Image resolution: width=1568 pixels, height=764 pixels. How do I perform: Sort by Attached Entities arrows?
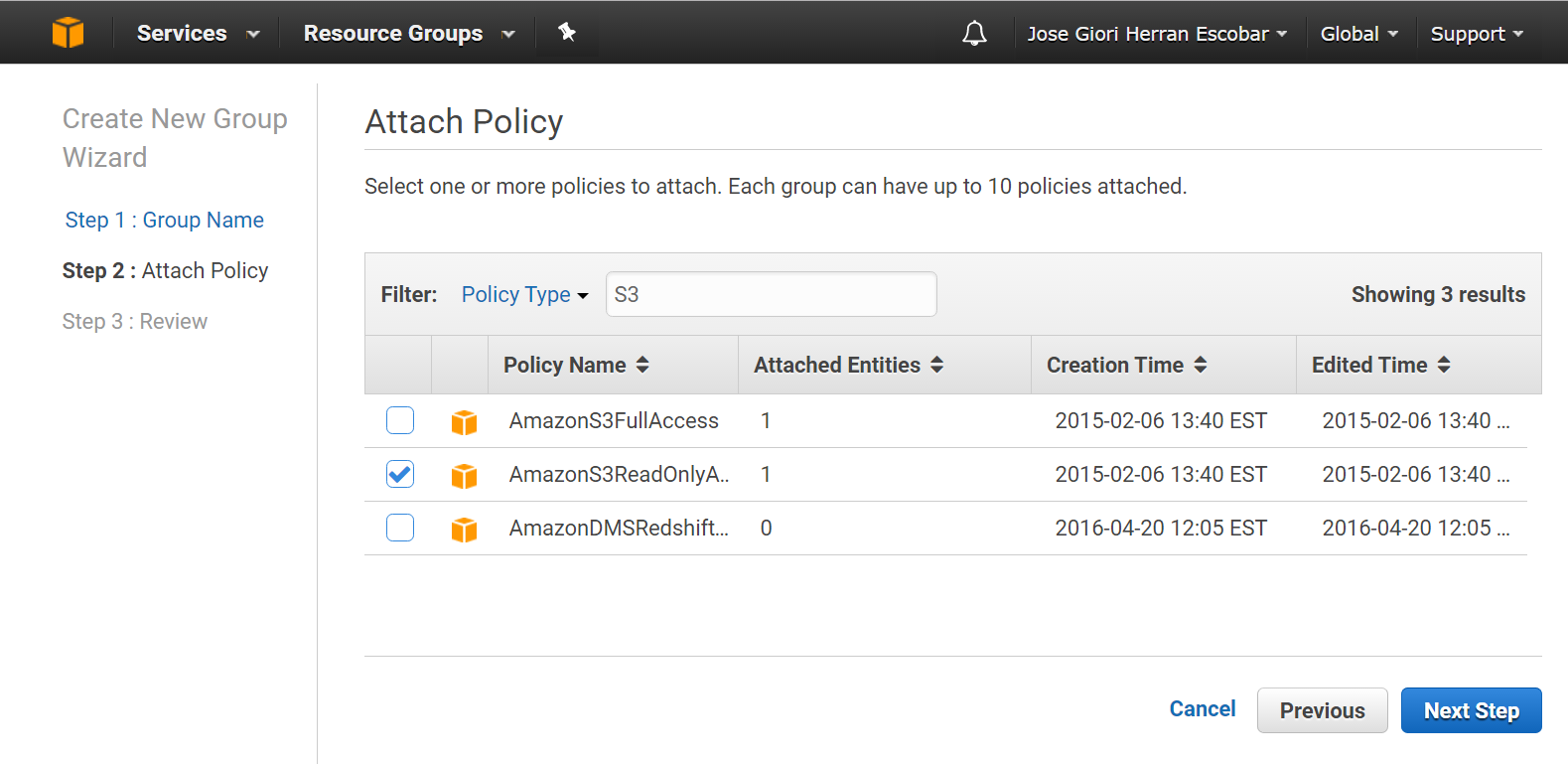tap(936, 365)
